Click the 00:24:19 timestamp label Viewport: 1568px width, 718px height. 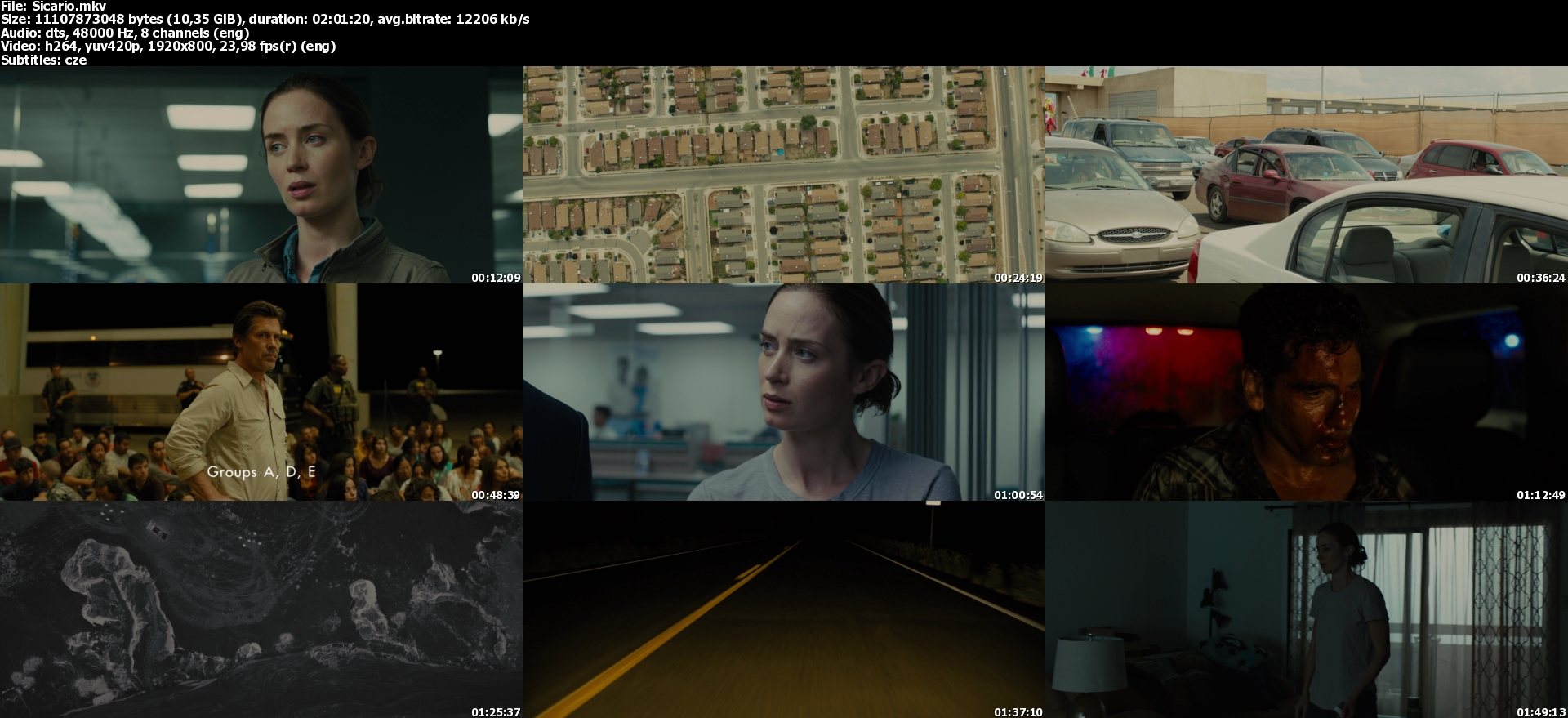coord(1018,278)
